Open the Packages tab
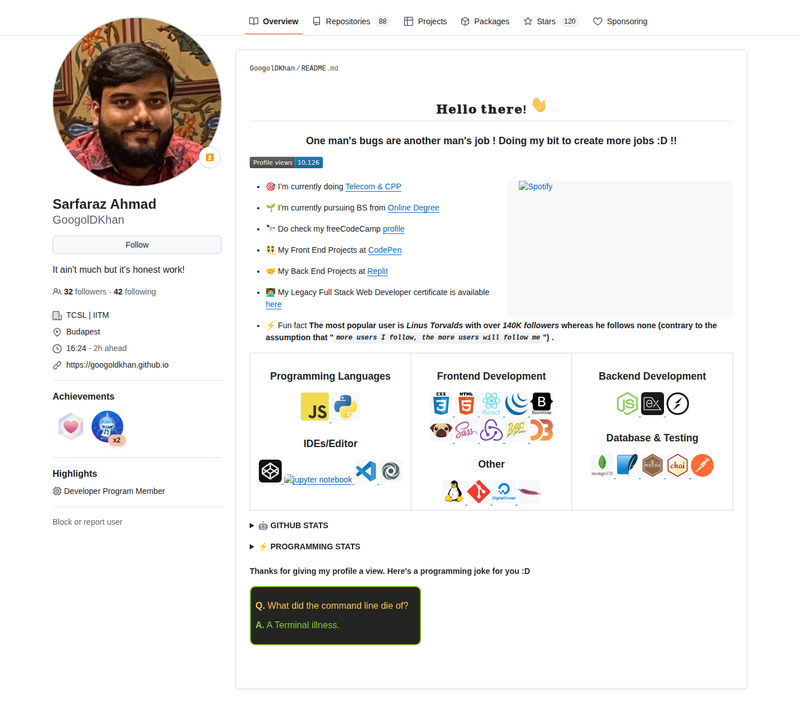The height and width of the screenshot is (701, 800). [x=485, y=21]
